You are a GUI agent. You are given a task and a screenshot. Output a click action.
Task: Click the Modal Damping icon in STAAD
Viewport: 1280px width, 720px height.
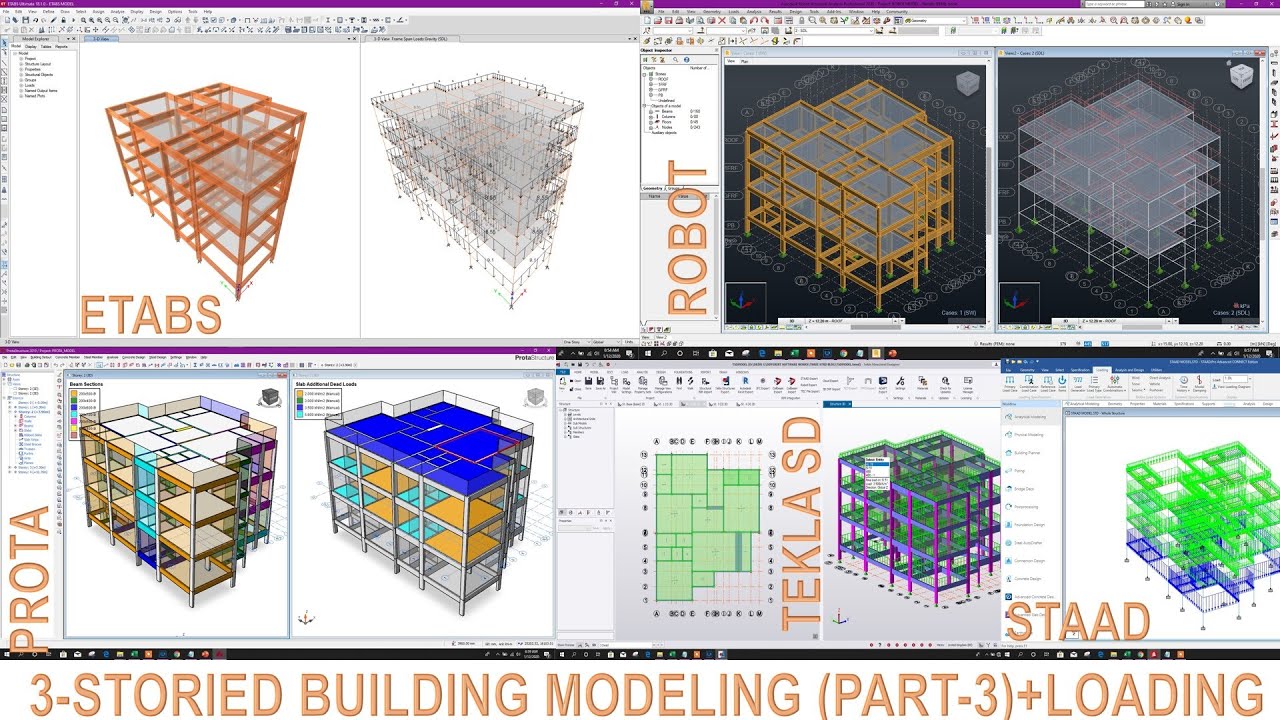point(1200,382)
